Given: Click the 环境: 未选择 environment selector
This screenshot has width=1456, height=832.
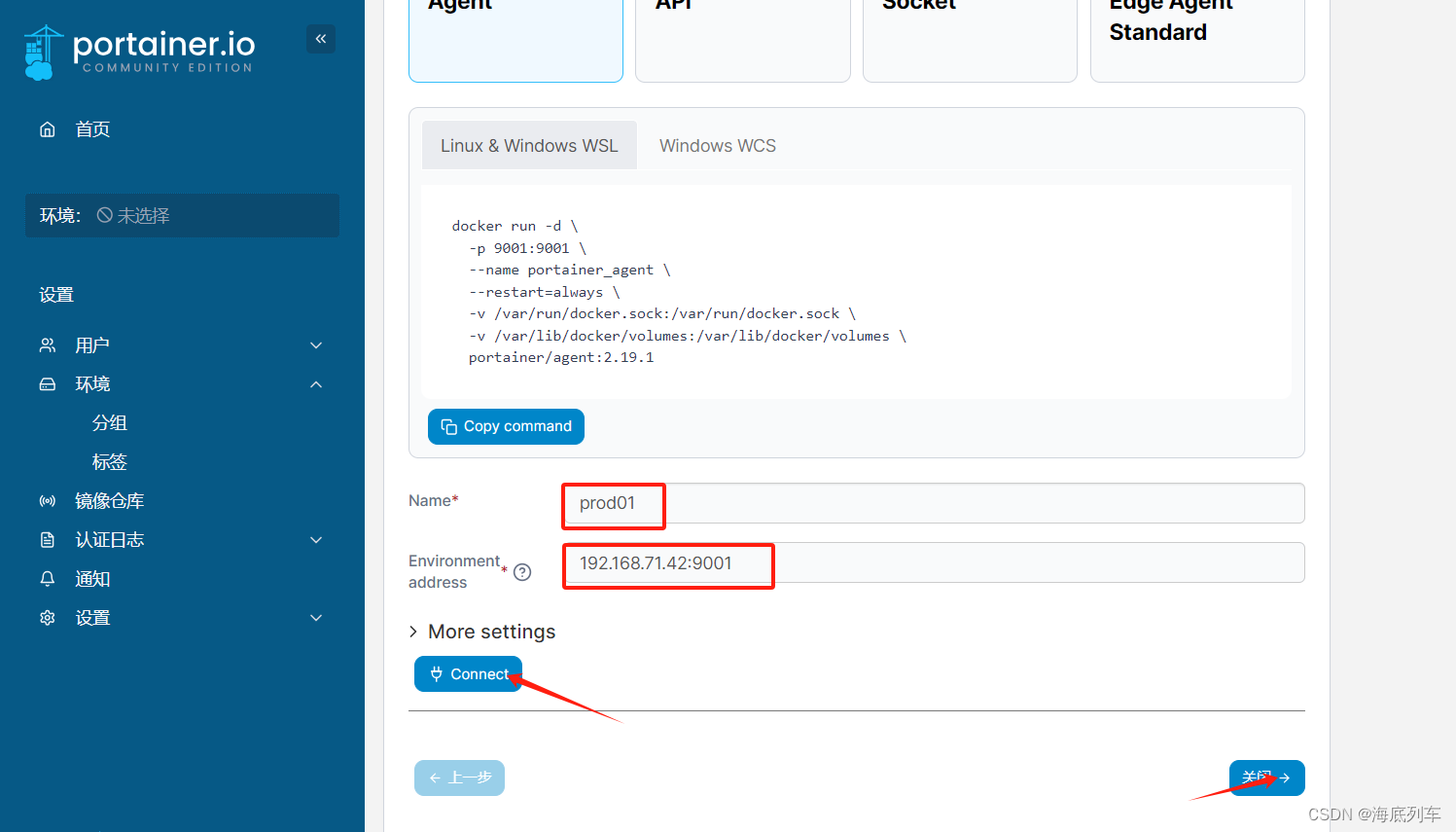Looking at the screenshot, I should 182,215.
